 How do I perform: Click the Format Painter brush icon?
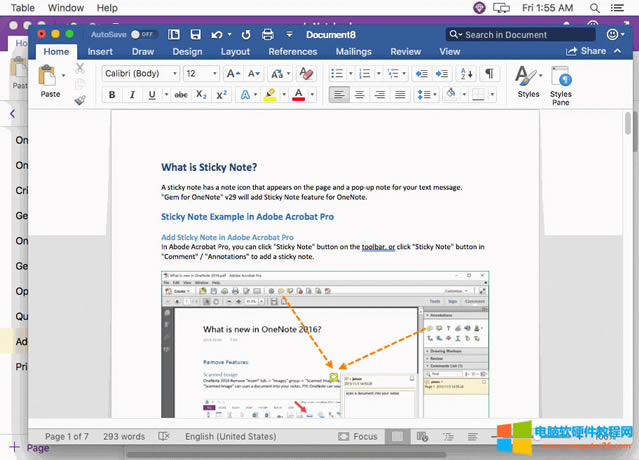pyautogui.click(x=80, y=100)
